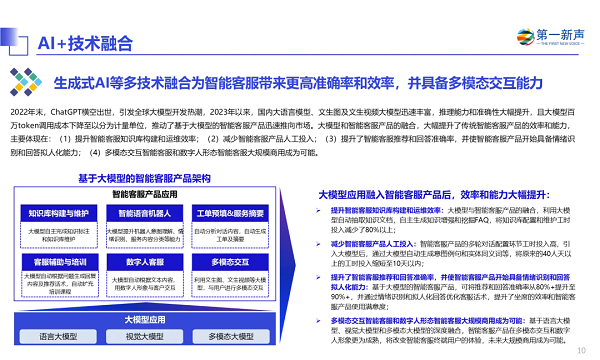Screen dimensions: 600x360
Task: Select the 客服辅助与培训 box
Action: pyautogui.click(x=60, y=262)
